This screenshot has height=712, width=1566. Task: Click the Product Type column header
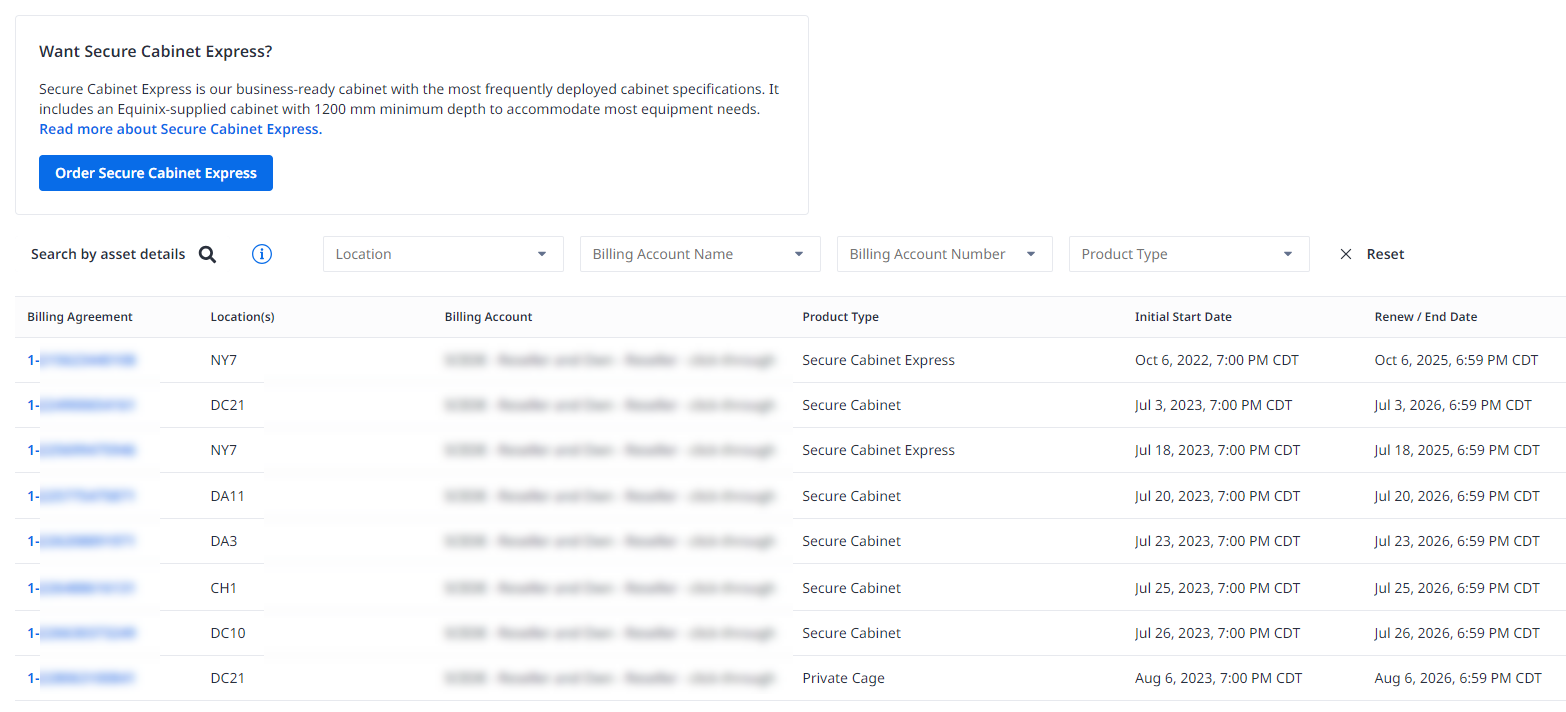click(841, 317)
